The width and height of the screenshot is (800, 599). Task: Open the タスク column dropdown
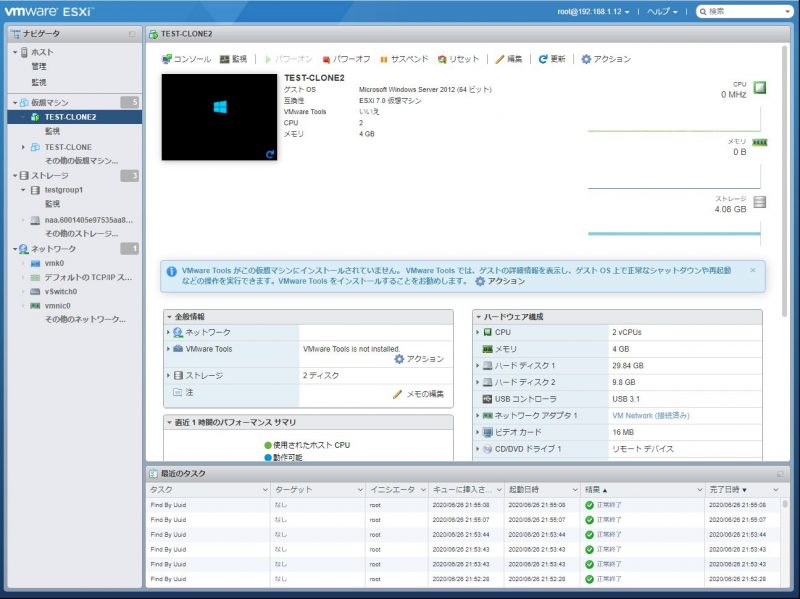265,490
